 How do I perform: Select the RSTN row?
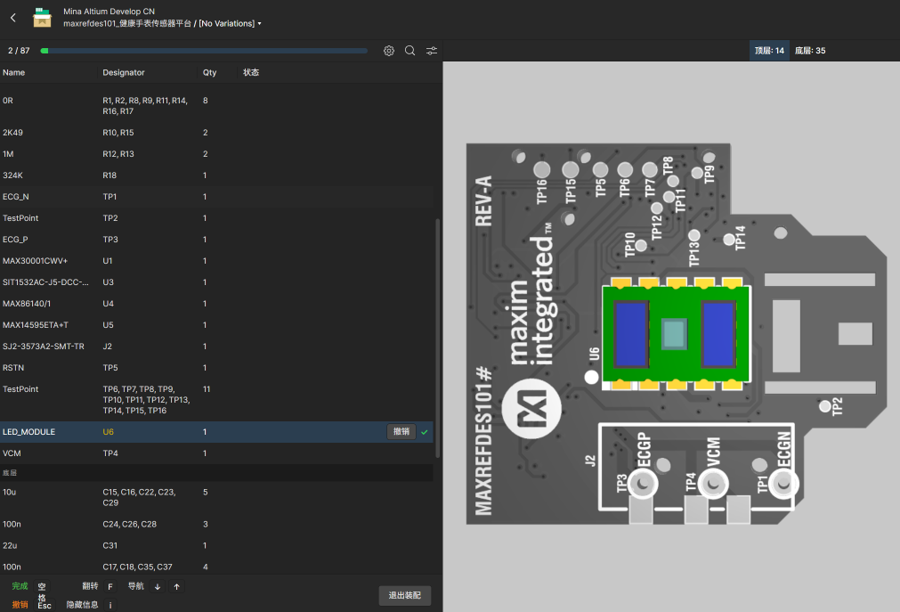pyautogui.click(x=216, y=367)
